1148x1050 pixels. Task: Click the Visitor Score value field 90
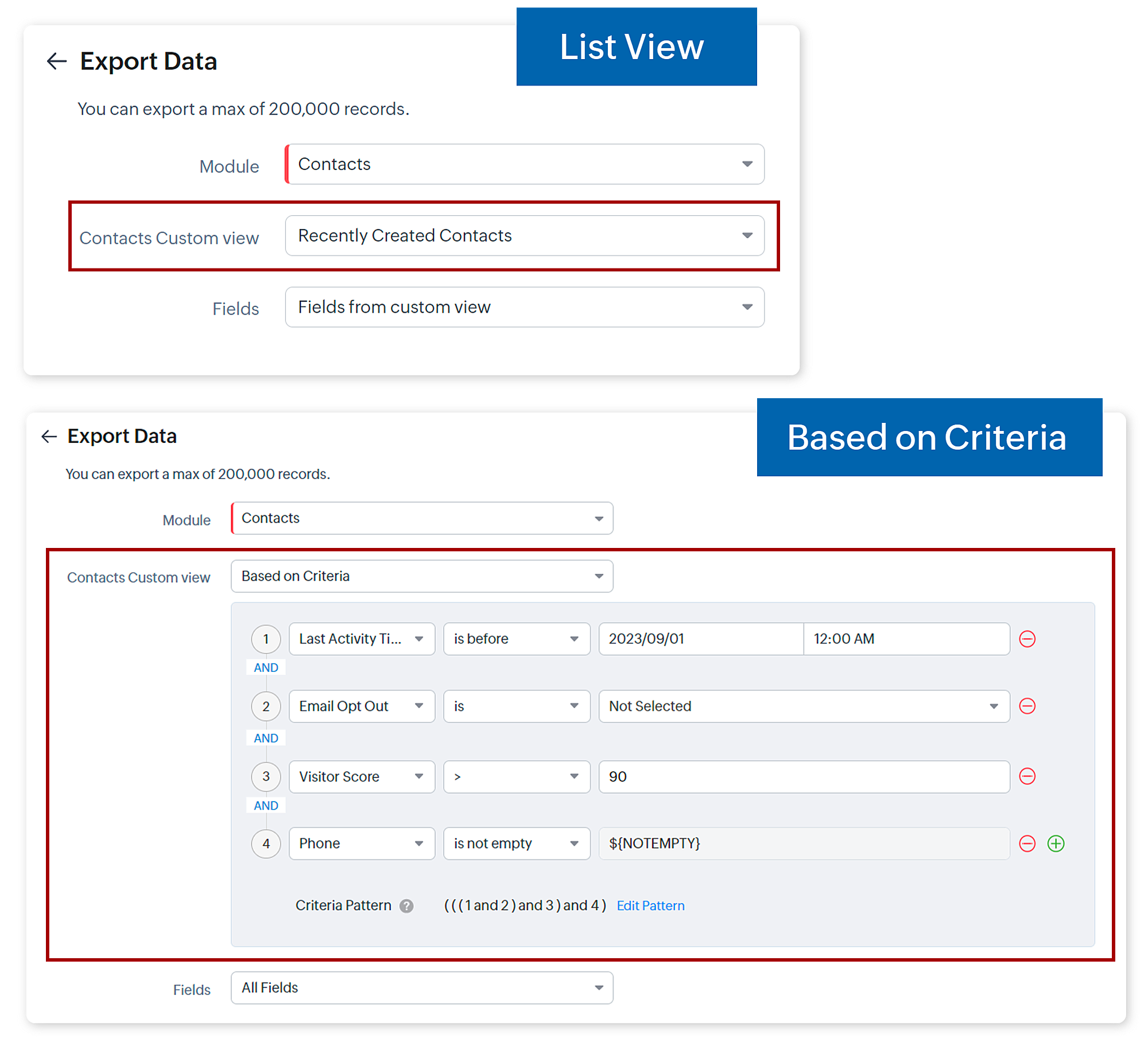(x=804, y=777)
